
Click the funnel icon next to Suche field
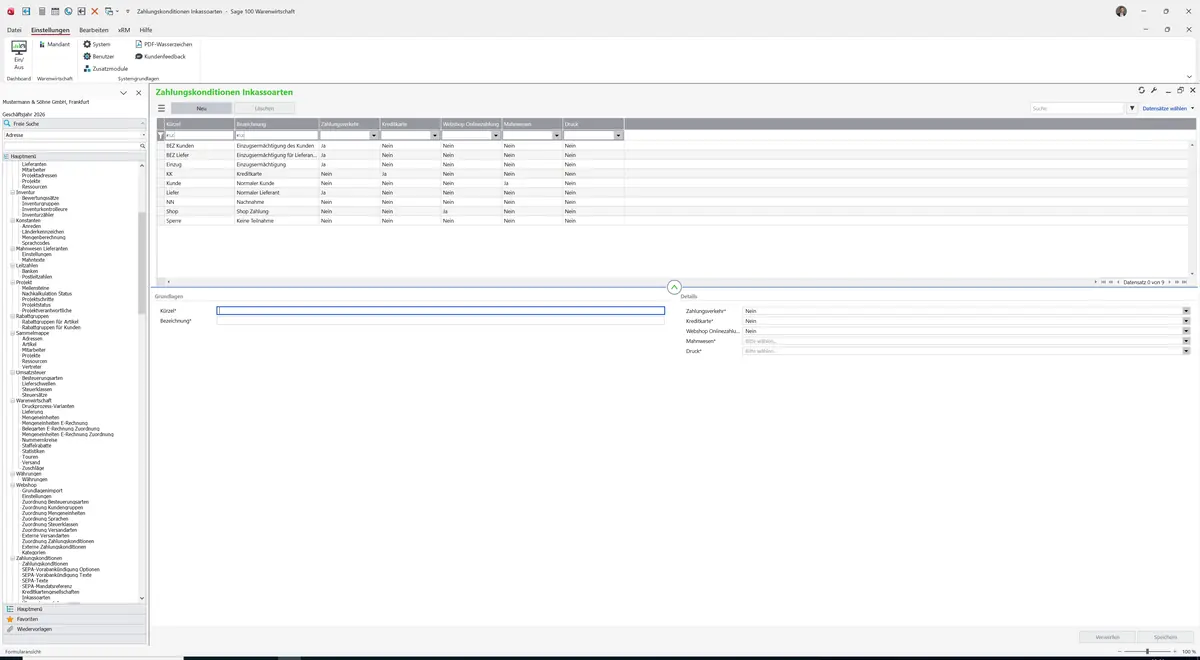click(x=1133, y=108)
